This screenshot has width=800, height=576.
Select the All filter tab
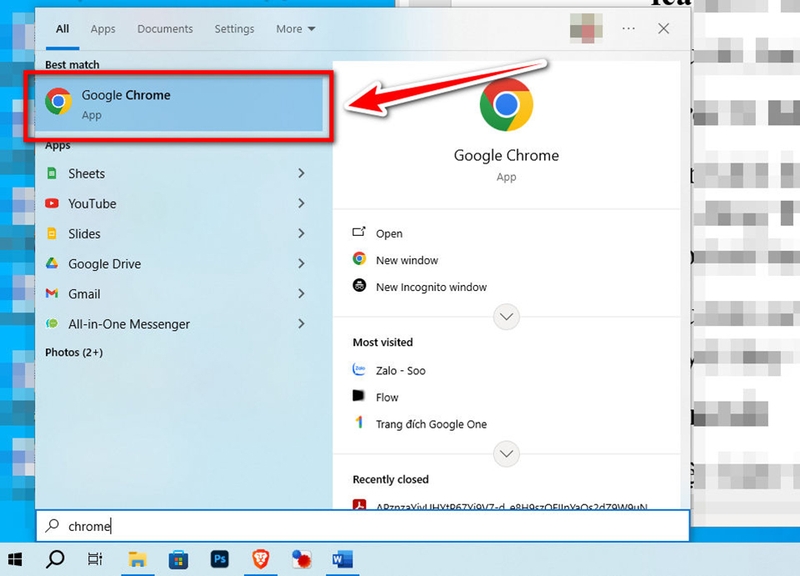coord(62,29)
